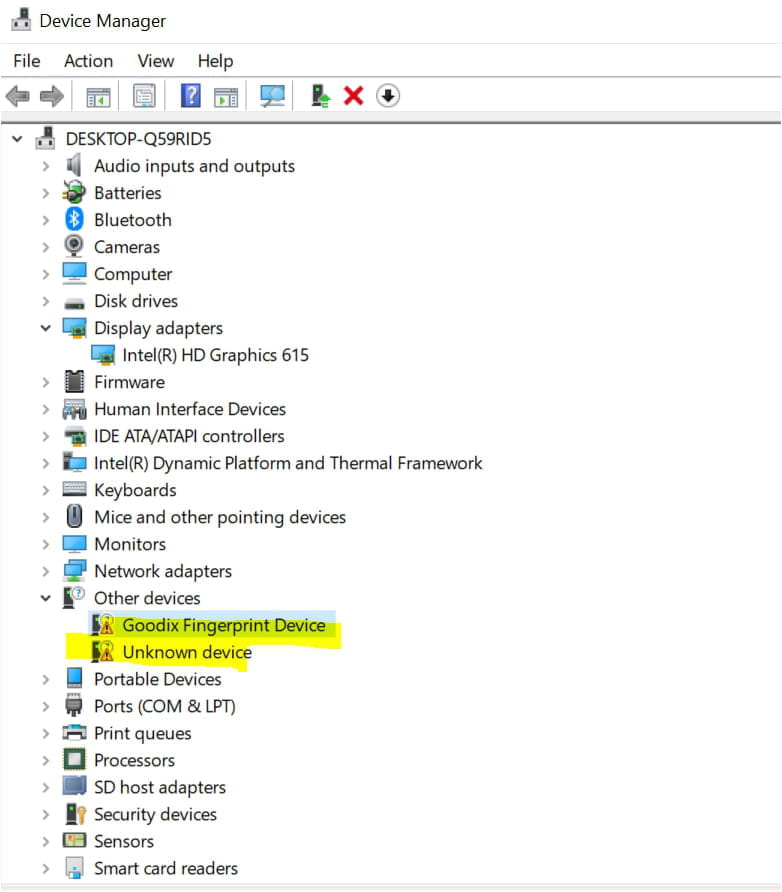Click the Forward arrow toolbar icon
Viewport: 782px width, 892px height.
[x=52, y=96]
